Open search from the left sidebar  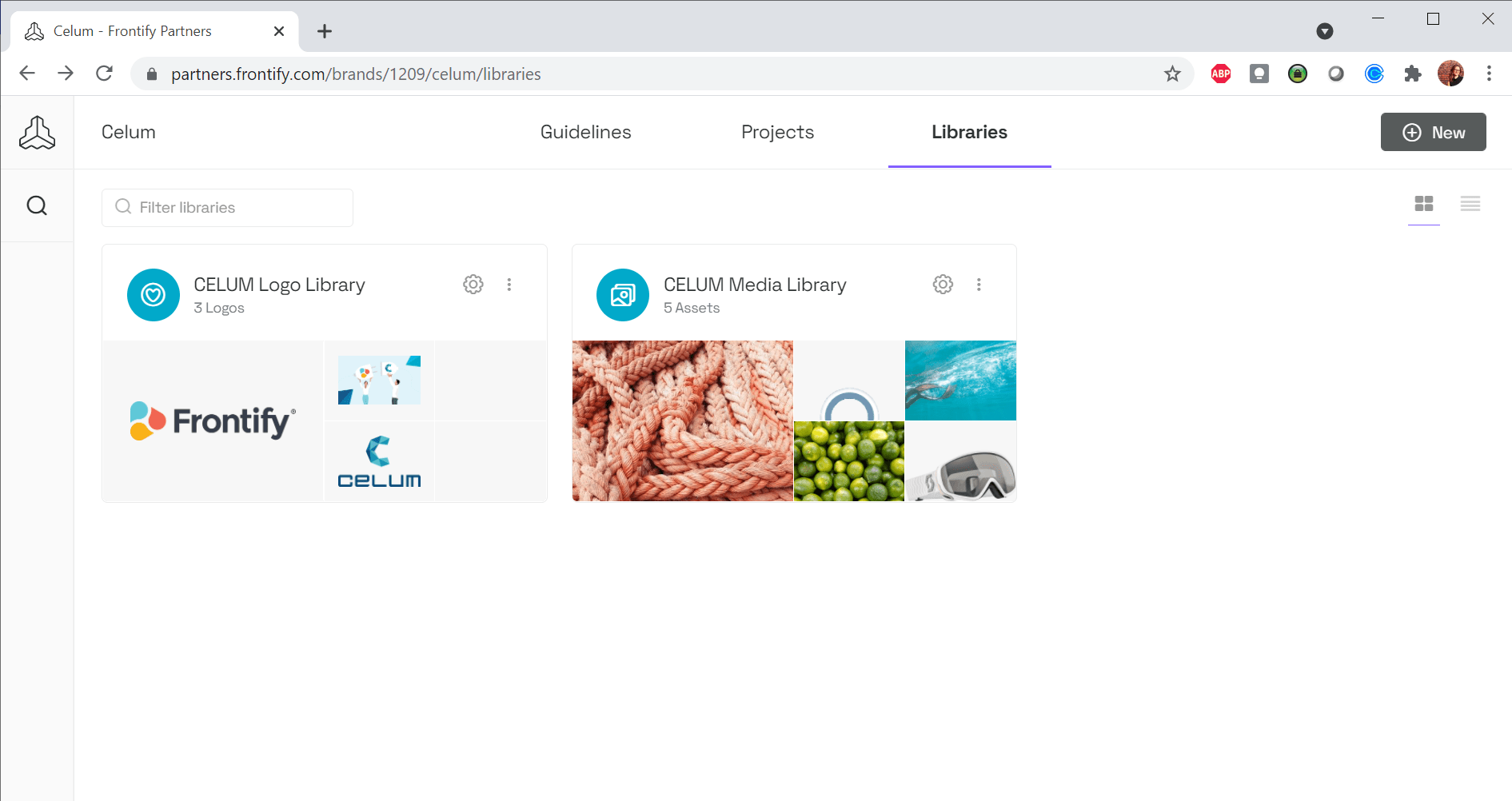(37, 205)
